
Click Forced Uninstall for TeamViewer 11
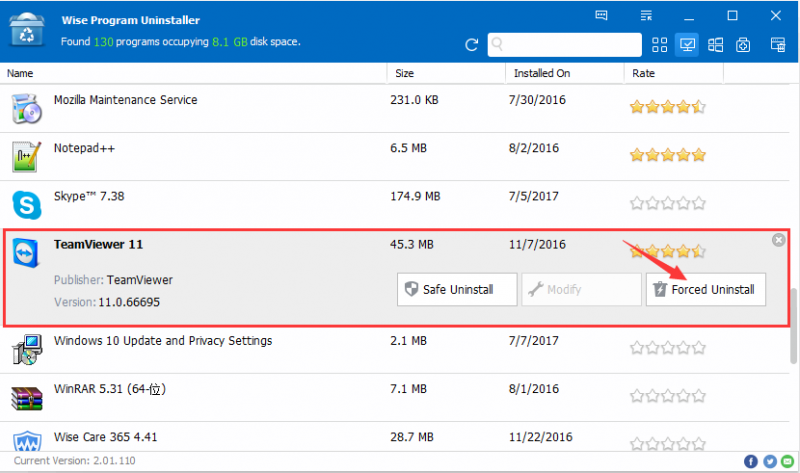[x=706, y=289]
